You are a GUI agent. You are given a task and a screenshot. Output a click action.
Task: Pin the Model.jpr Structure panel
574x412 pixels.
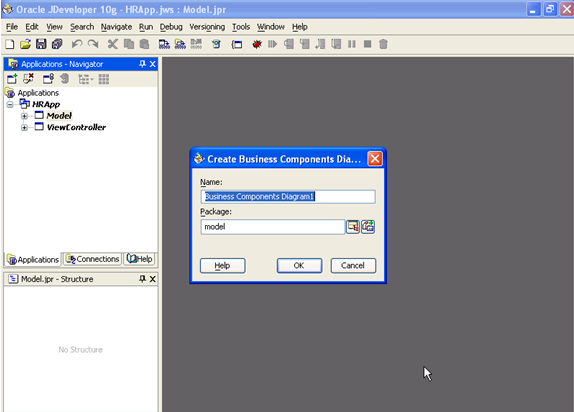[x=142, y=279]
